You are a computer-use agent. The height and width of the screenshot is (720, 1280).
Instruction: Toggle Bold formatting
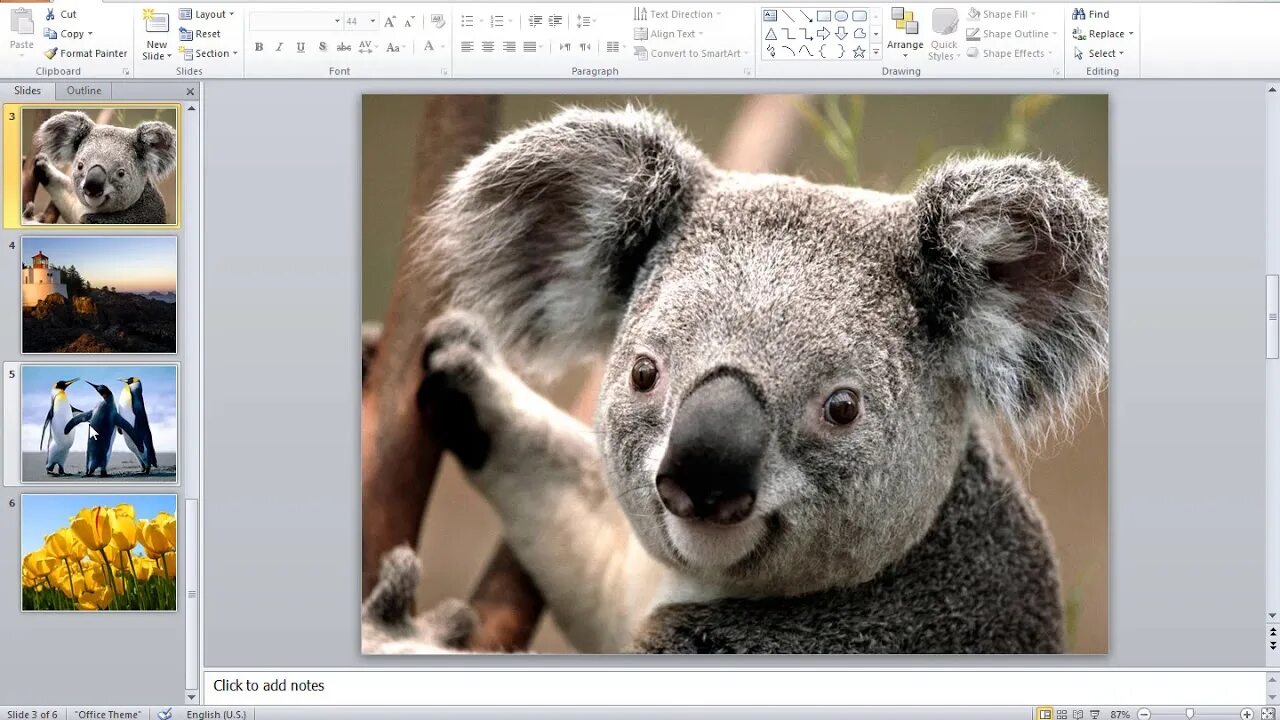pyautogui.click(x=259, y=47)
